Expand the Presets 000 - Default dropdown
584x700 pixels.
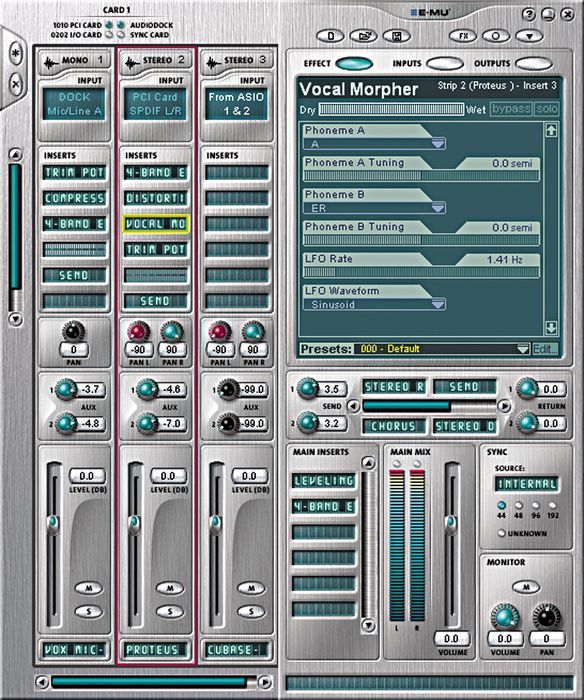pyautogui.click(x=442, y=349)
